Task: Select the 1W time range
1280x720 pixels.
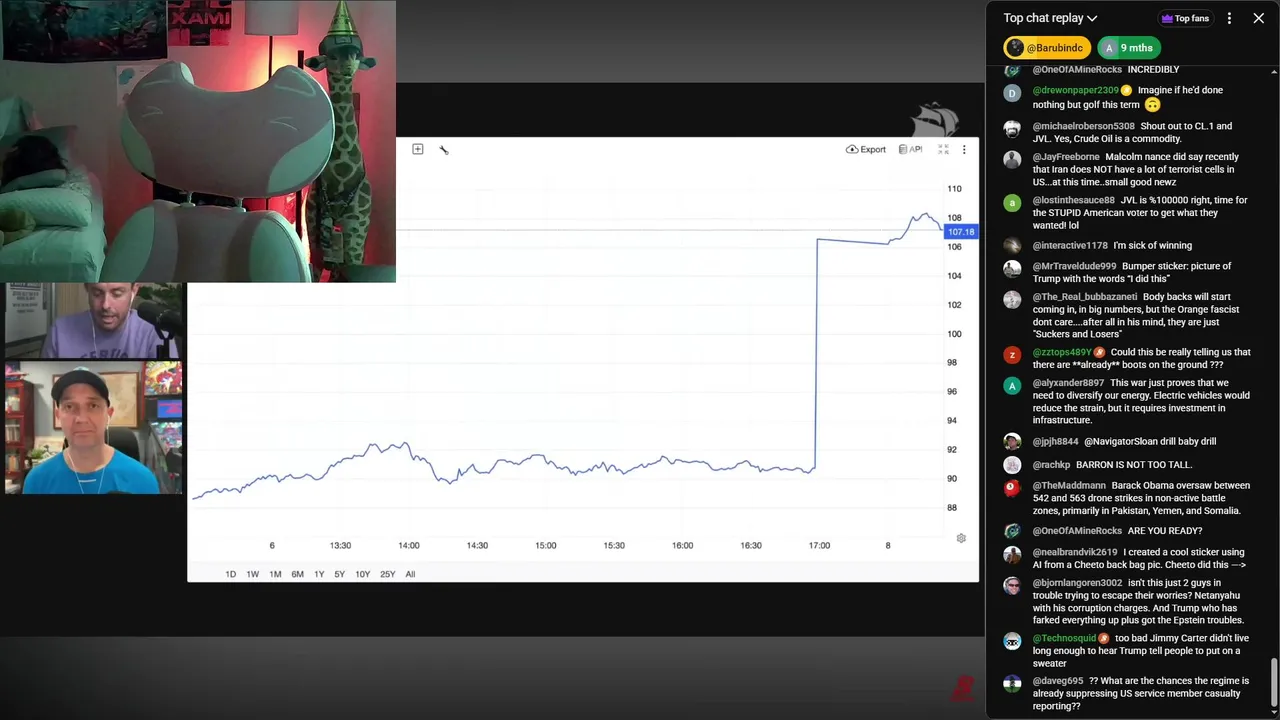Action: tap(253, 574)
